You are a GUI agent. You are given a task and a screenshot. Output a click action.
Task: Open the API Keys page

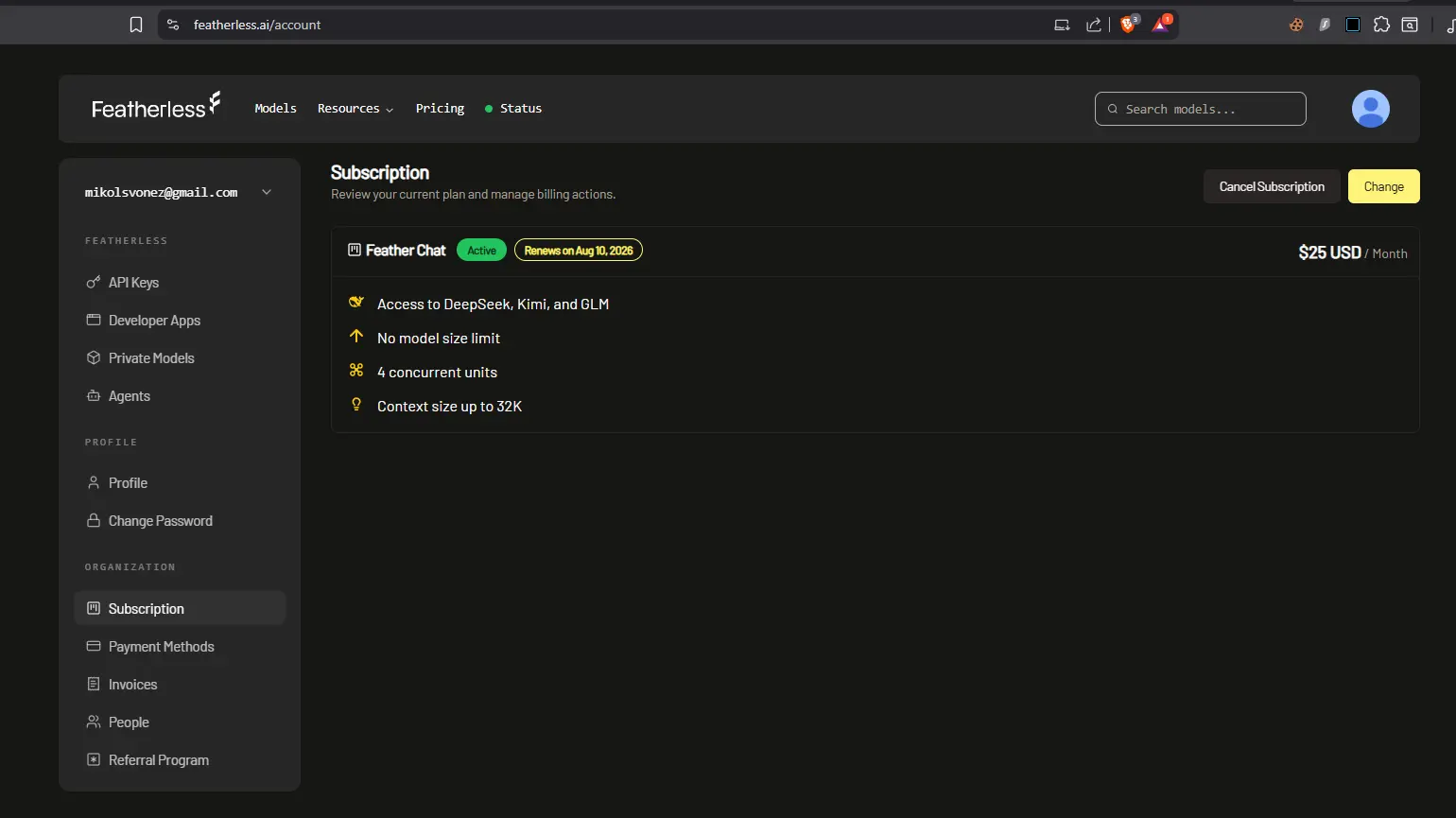(x=132, y=283)
